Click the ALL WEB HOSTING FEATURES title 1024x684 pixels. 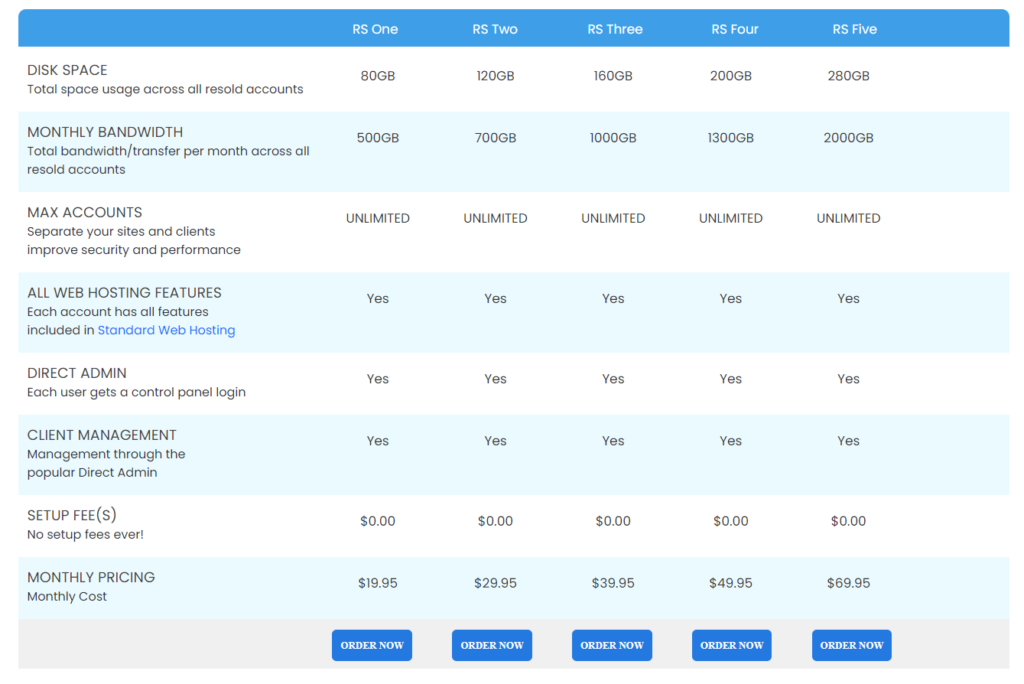click(124, 293)
